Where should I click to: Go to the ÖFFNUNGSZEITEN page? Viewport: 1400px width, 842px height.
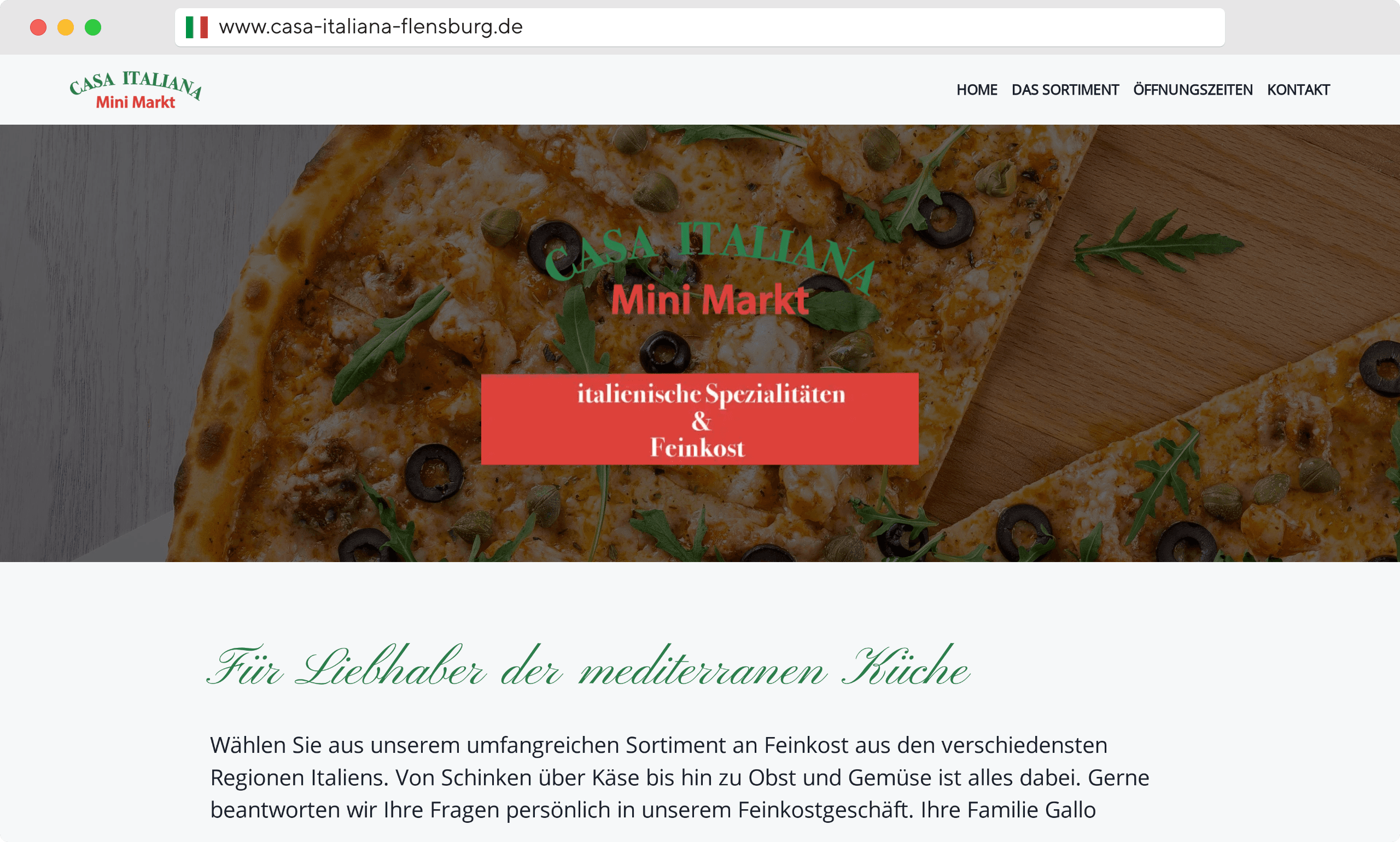(1193, 90)
